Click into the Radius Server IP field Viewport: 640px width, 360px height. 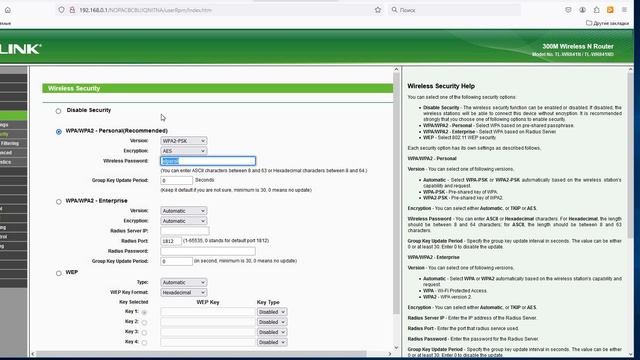(184, 231)
